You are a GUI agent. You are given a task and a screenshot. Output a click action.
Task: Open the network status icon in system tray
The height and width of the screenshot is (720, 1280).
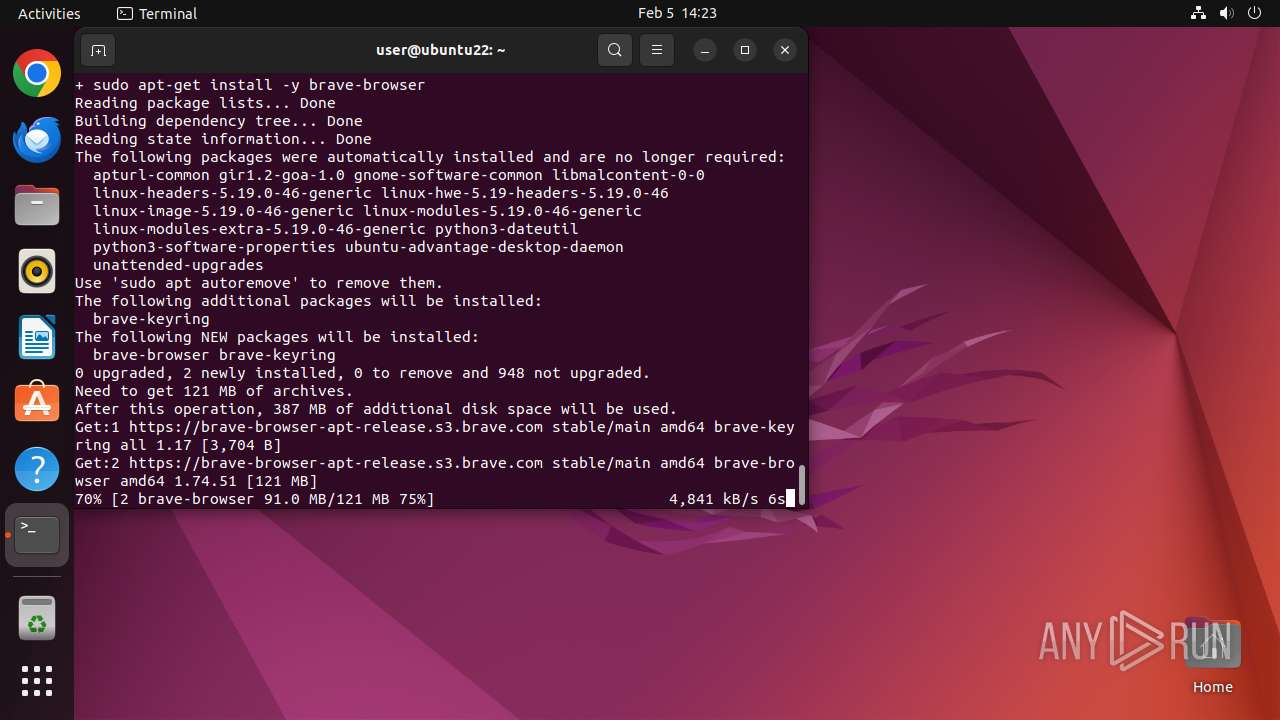click(1199, 13)
